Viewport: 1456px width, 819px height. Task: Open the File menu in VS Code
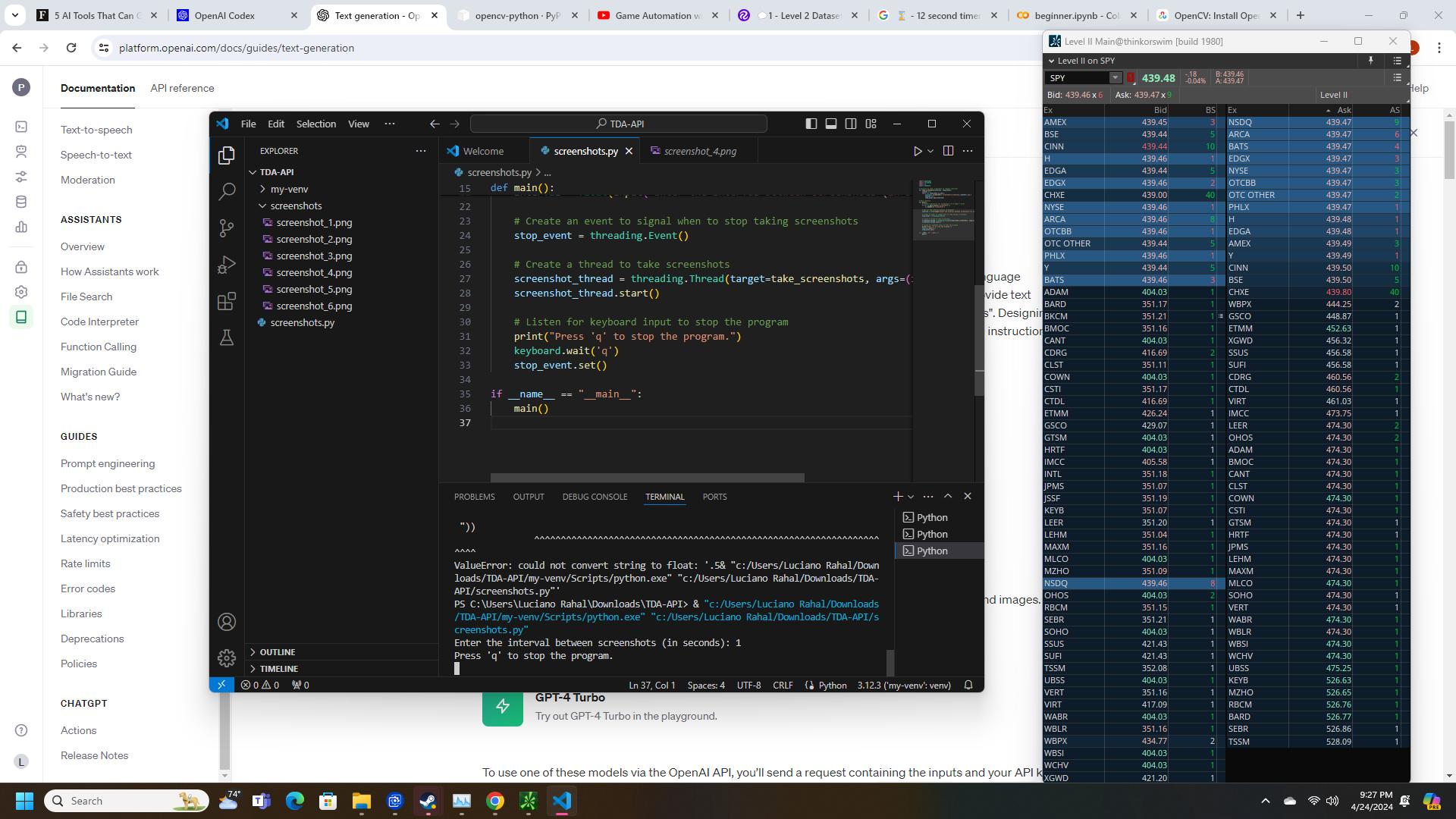(248, 124)
